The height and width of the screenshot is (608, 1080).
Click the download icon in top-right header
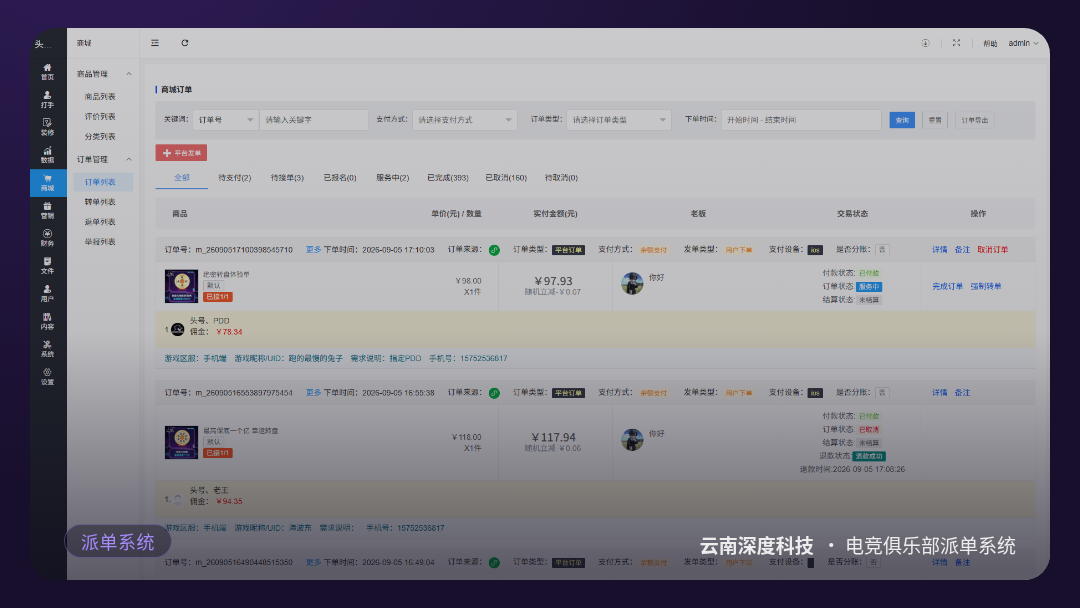pos(925,43)
